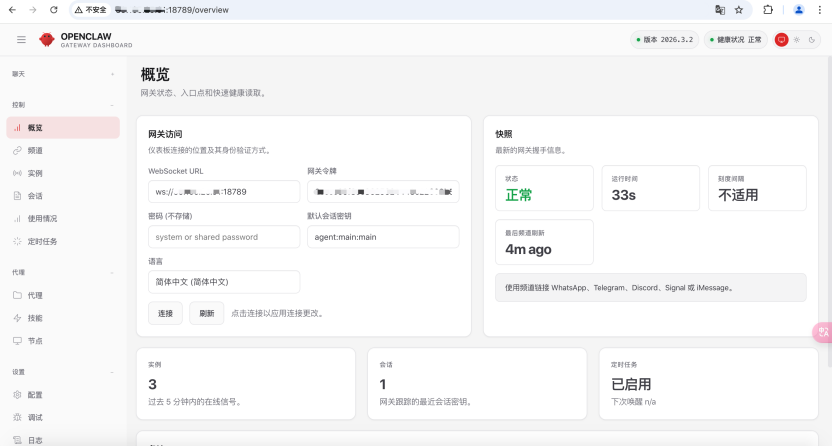Toggle the hamburger sidebar menu
832x446 pixels.
tap(21, 40)
